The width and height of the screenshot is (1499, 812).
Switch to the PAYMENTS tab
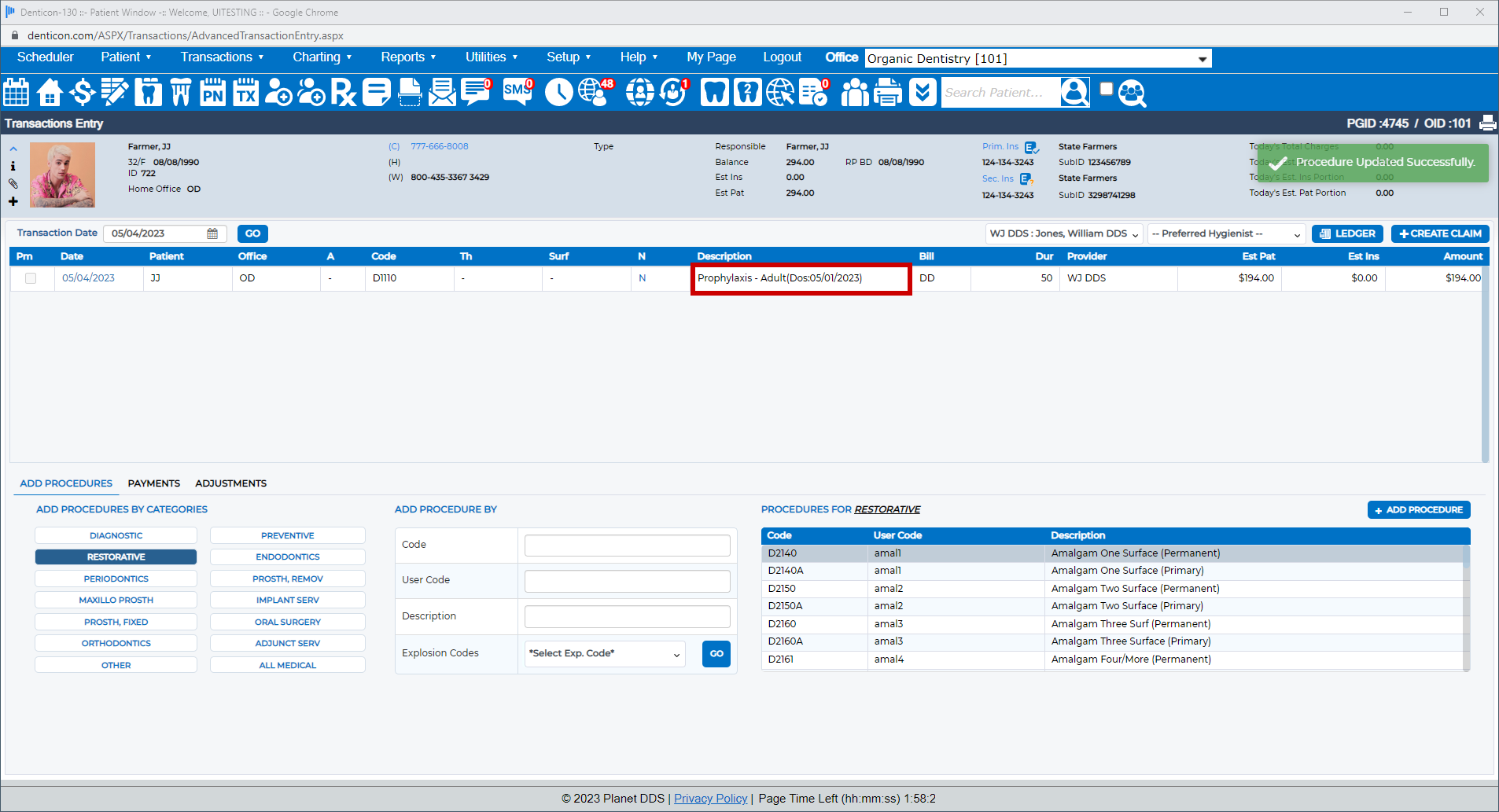(153, 483)
